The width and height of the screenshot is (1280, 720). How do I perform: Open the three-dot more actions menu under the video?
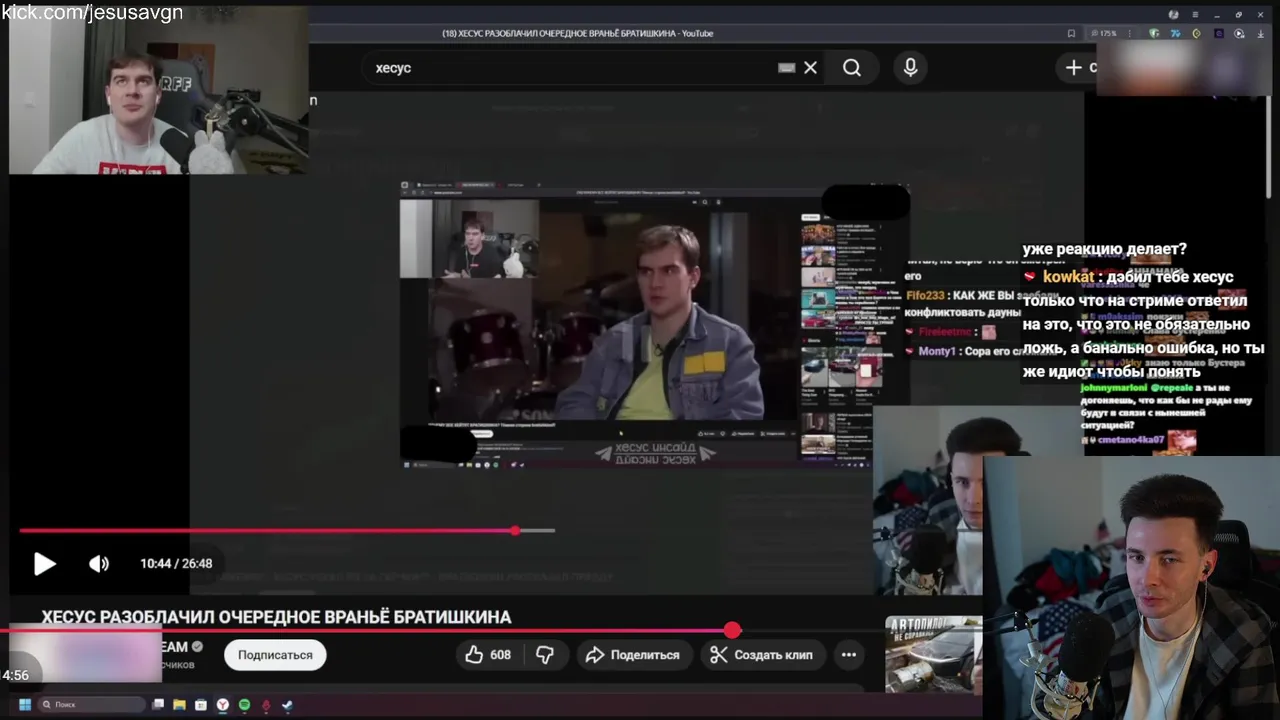(x=849, y=655)
